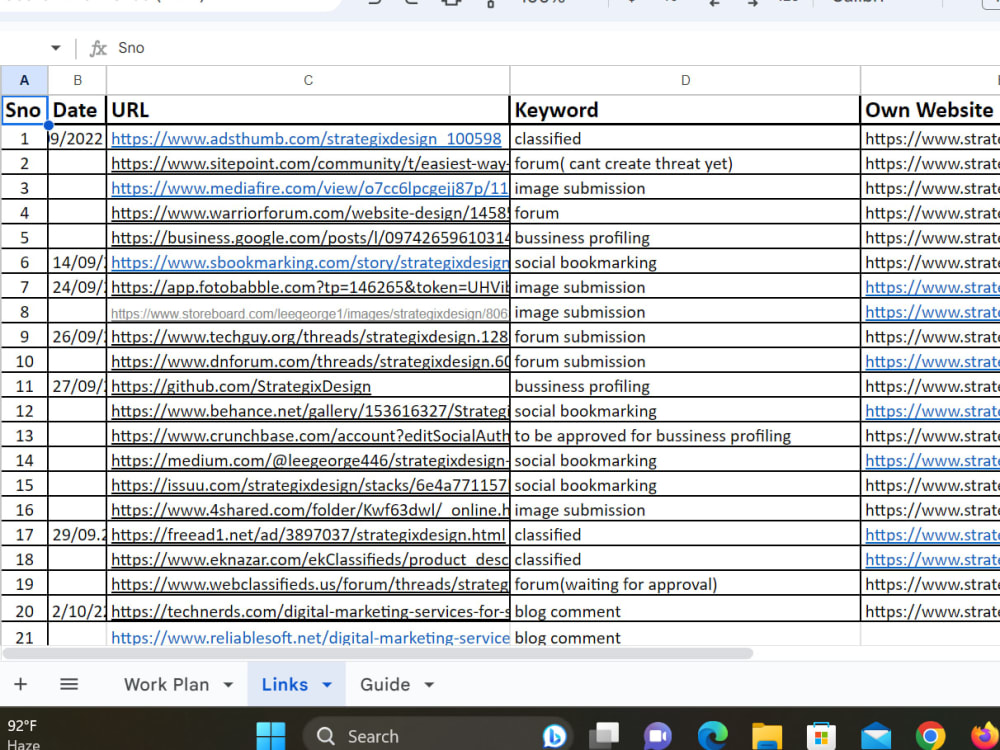Open the warriorforum.com website-design link
Image resolution: width=1000 pixels, height=750 pixels.
coord(309,213)
